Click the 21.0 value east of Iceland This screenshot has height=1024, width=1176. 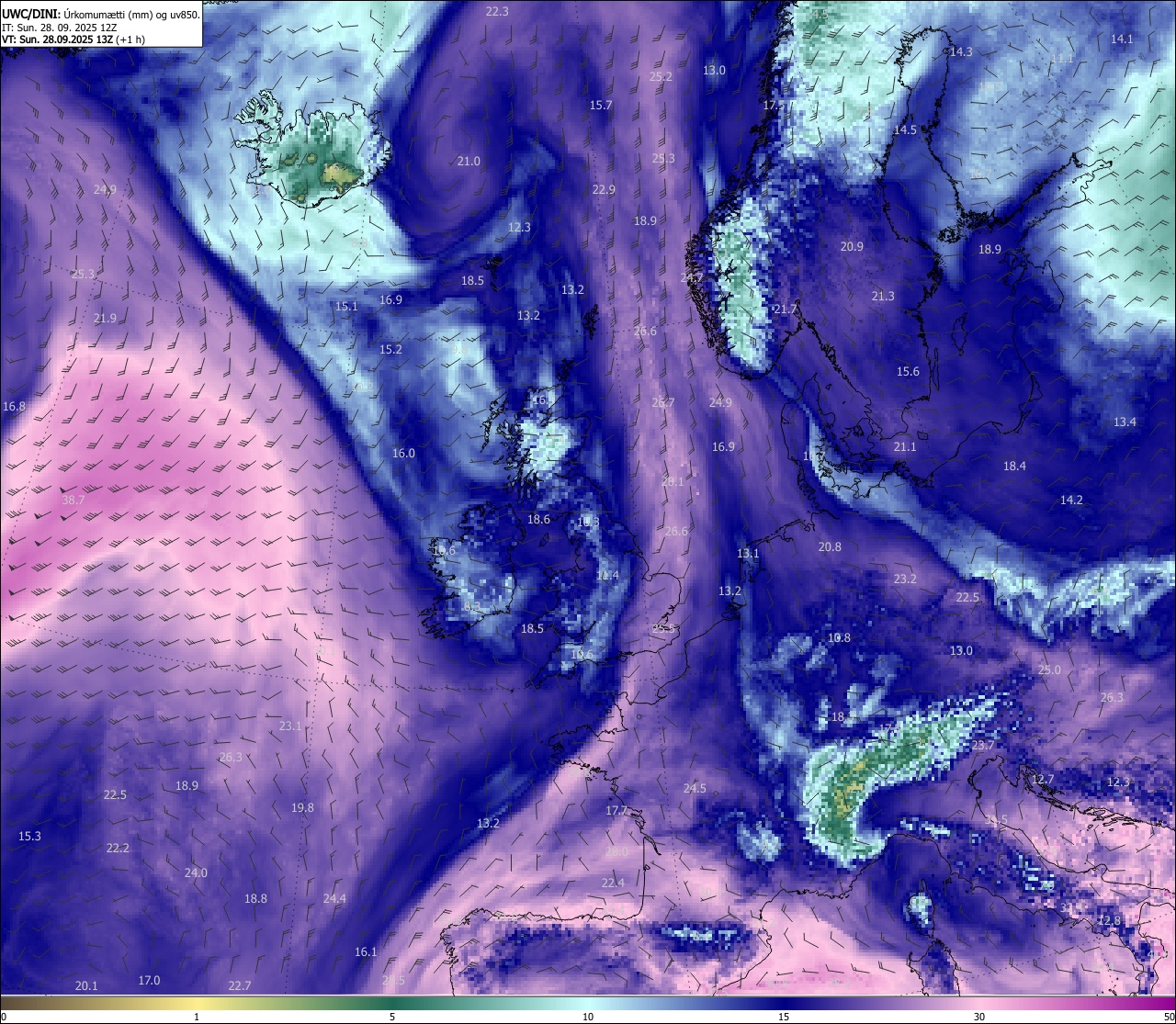(469, 162)
